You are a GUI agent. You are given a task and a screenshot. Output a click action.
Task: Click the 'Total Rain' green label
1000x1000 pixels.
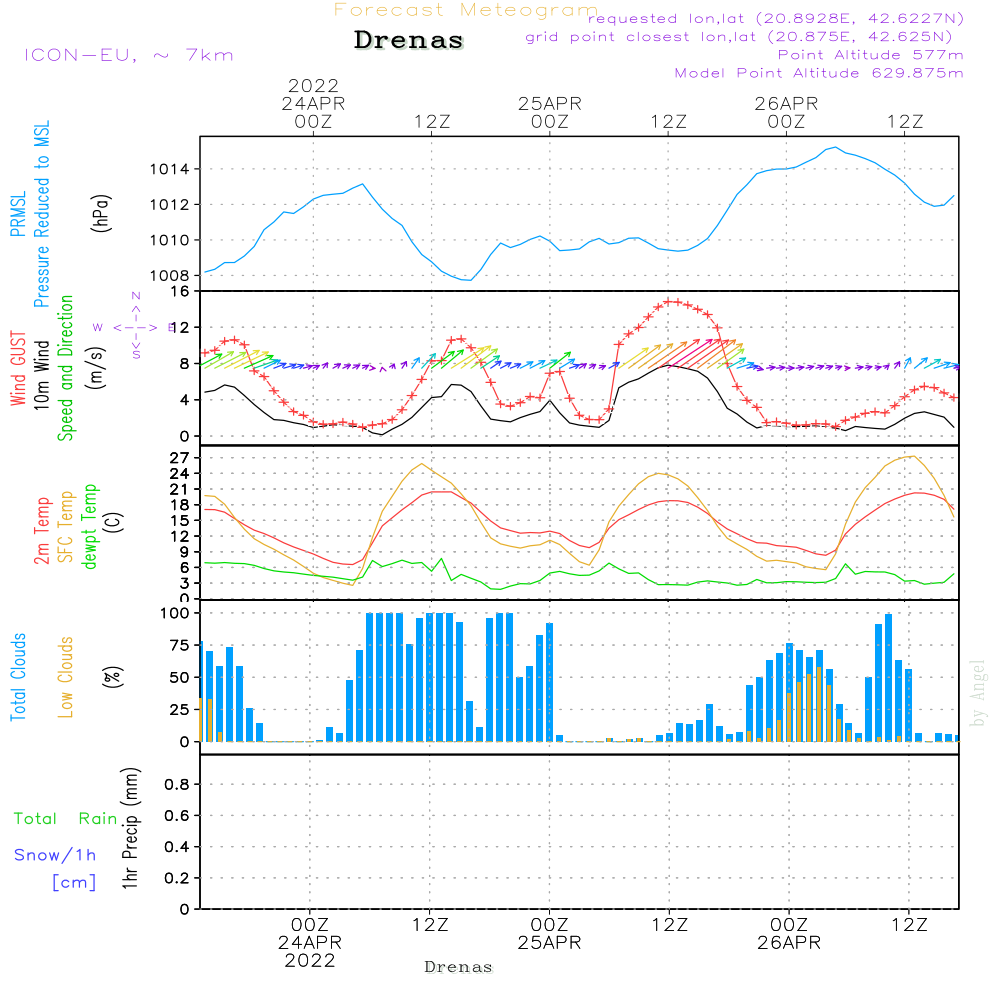[x=66, y=818]
